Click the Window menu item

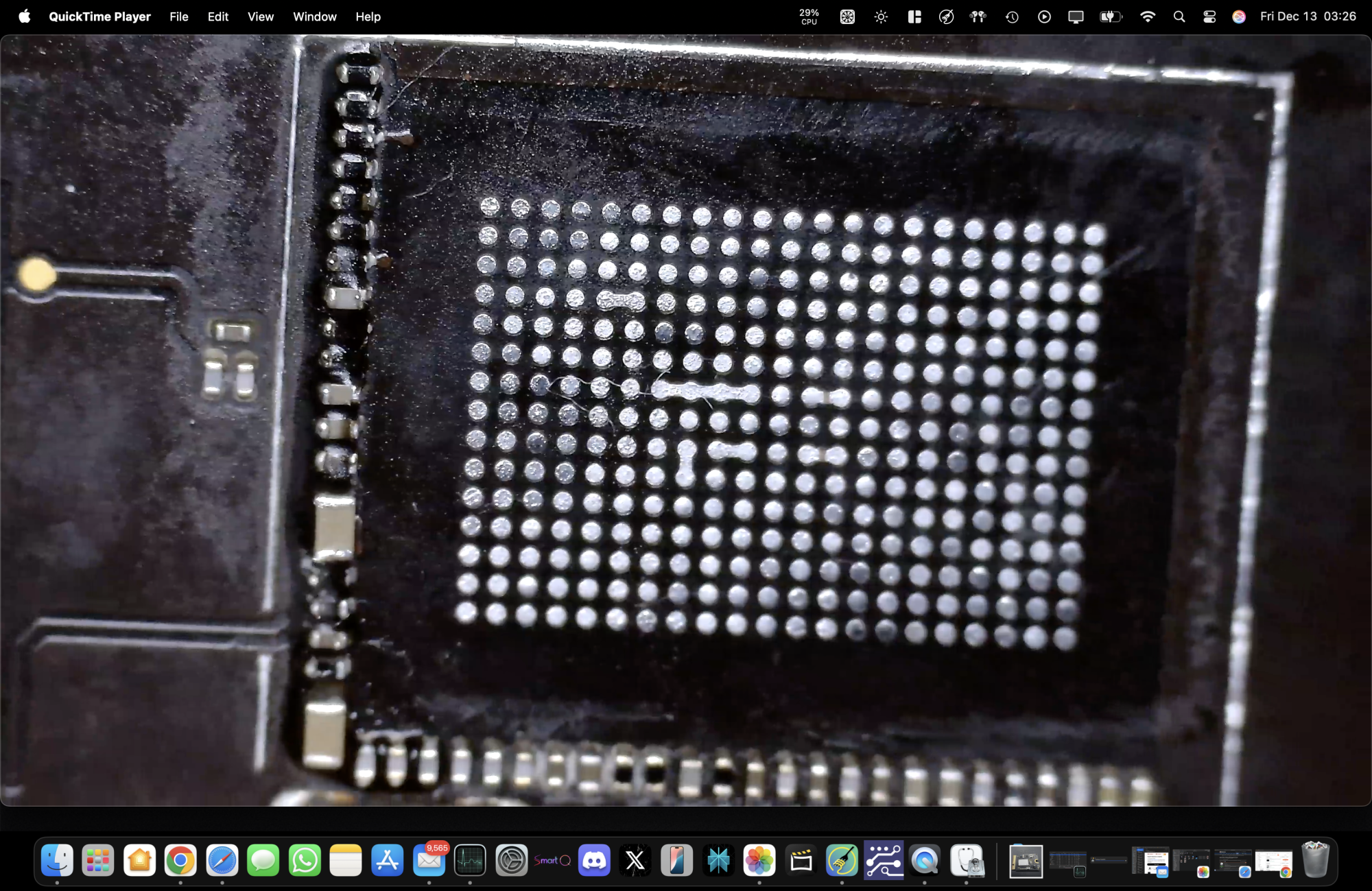pyautogui.click(x=314, y=16)
